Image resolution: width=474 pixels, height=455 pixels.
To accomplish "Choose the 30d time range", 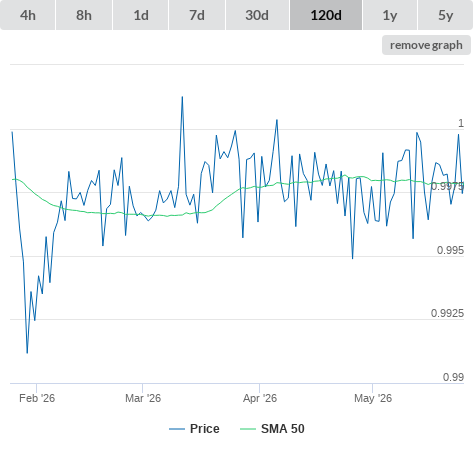I will pyautogui.click(x=257, y=15).
